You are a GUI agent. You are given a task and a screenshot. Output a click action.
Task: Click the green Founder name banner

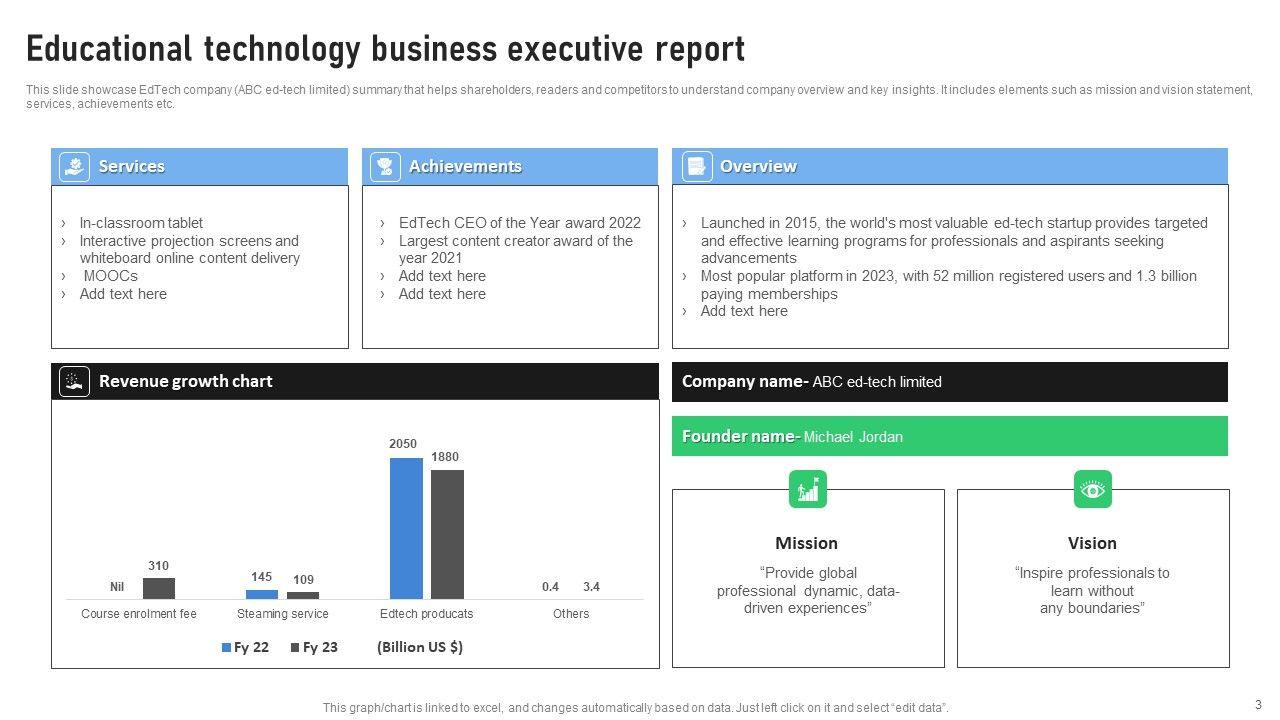(949, 436)
